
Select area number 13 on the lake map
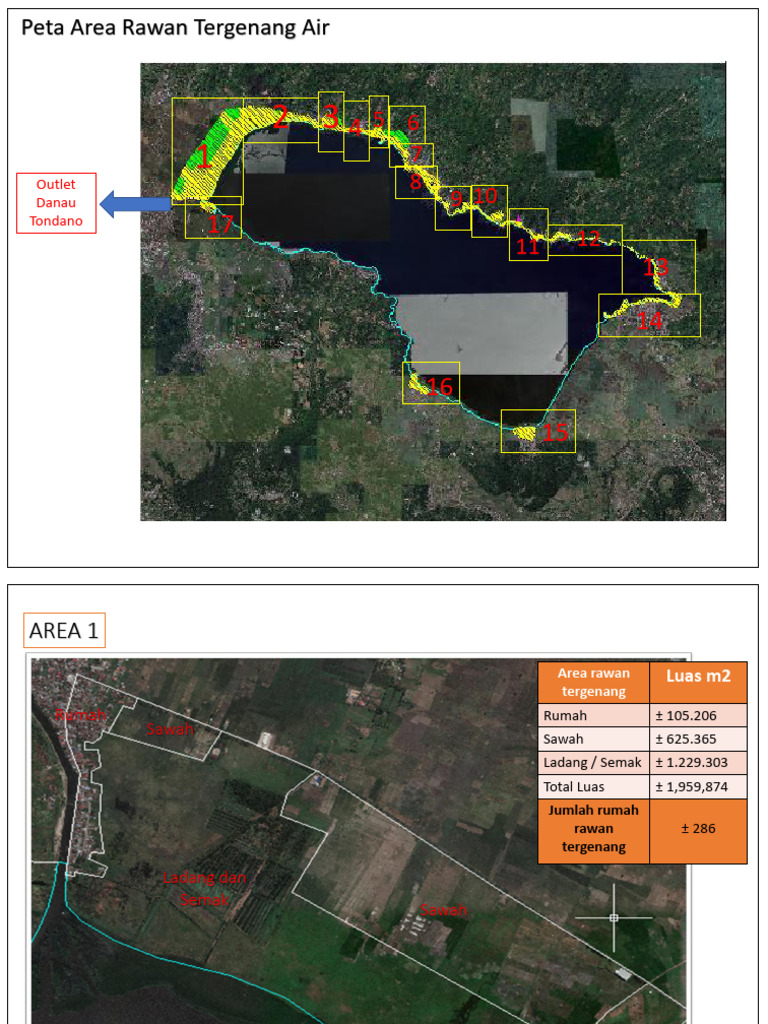656,267
